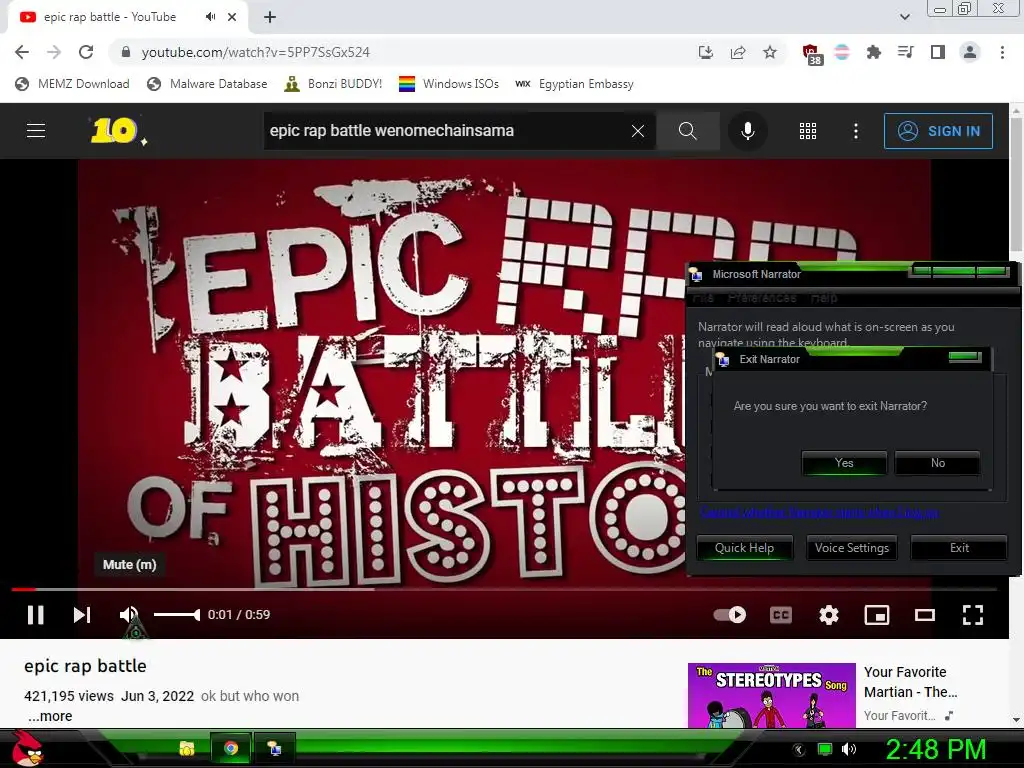This screenshot has height=768, width=1024.
Task: Click the video progress bar
Action: [504, 589]
